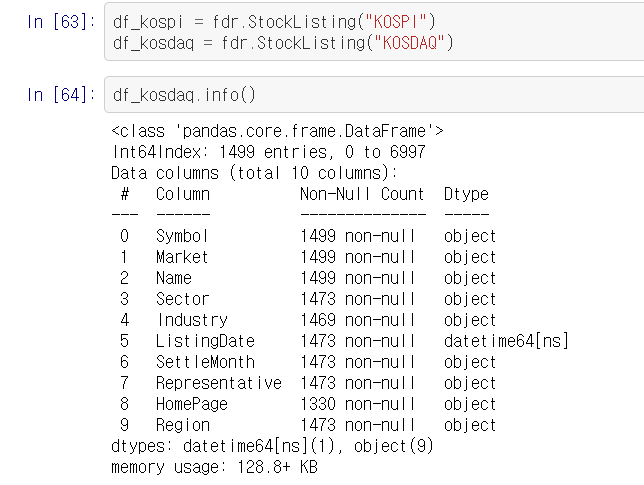
Task: Click the 'datetime64[ns]' dtype of ListingDate
Action: coord(506,340)
